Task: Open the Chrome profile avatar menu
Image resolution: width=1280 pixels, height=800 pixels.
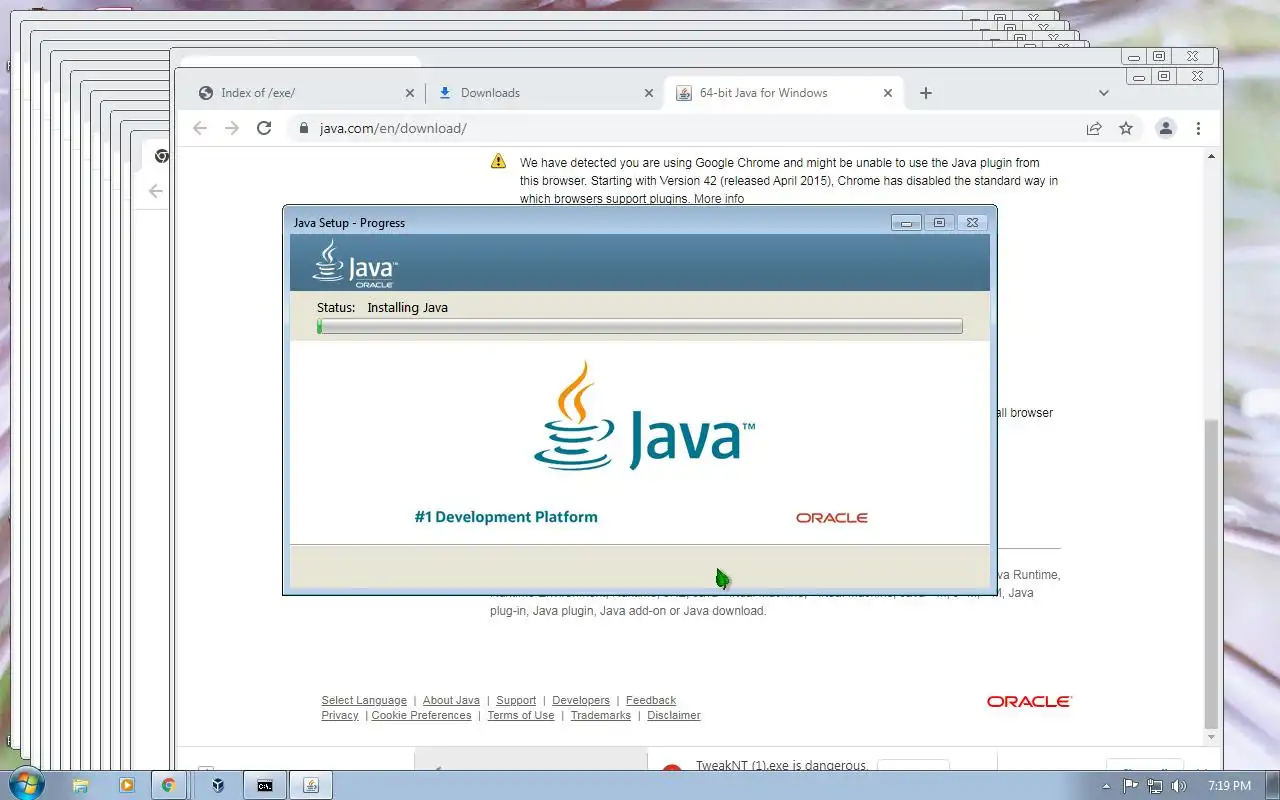Action: [x=1165, y=128]
